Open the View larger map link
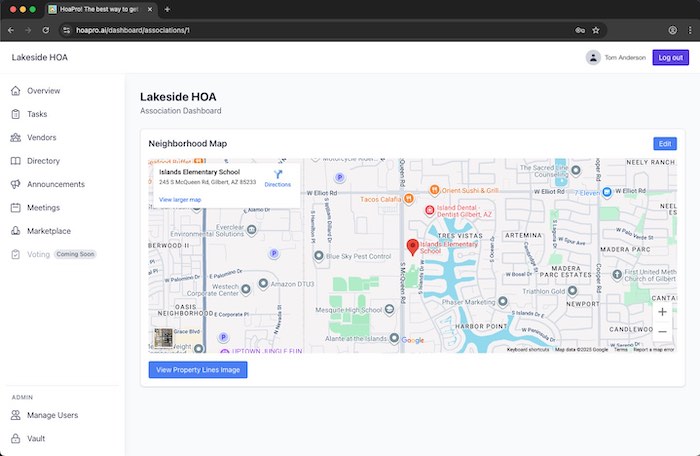The width and height of the screenshot is (700, 456). 180,200
